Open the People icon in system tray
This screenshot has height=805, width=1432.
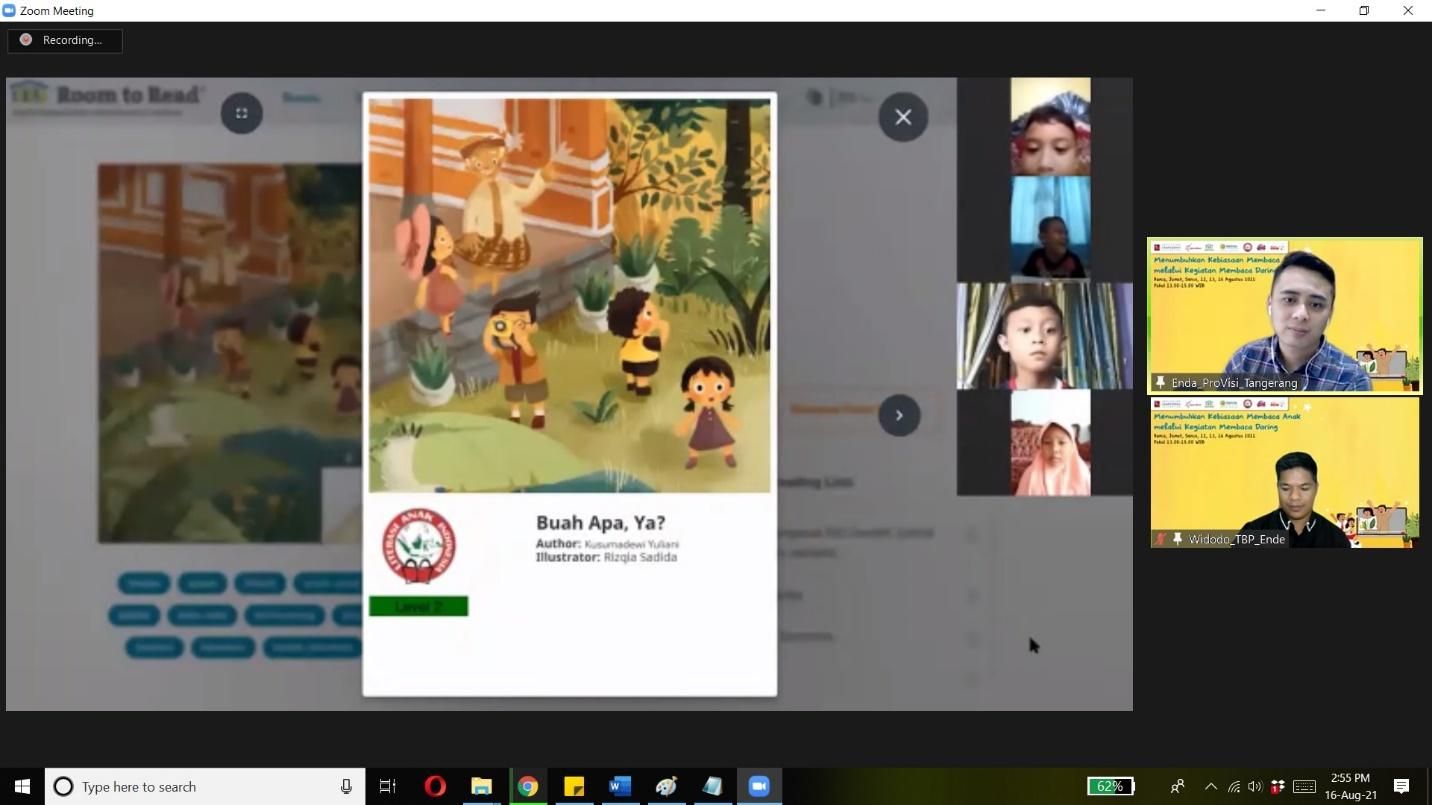pos(1177,787)
